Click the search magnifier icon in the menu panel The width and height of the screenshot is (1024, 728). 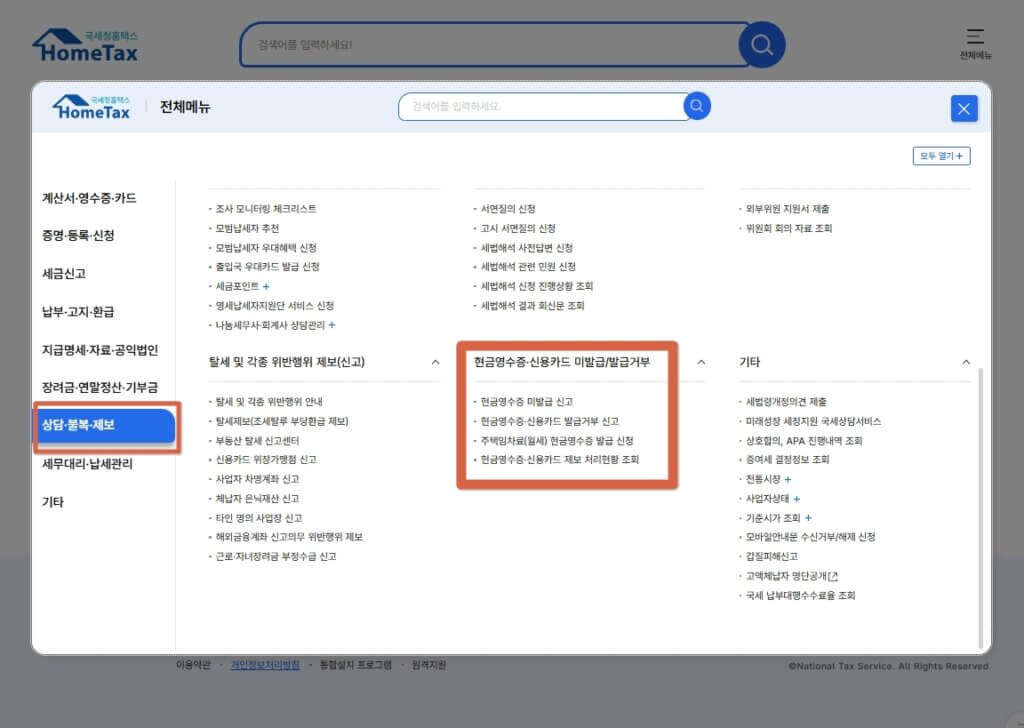tap(697, 106)
